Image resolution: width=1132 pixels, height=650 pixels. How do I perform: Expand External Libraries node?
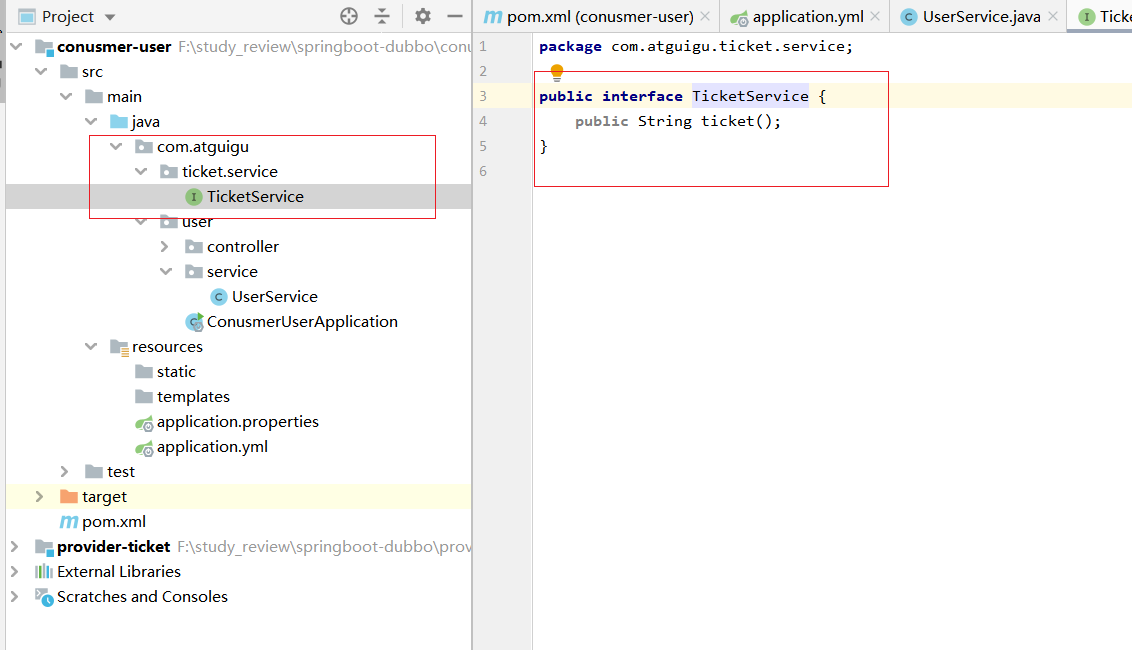[x=14, y=571]
